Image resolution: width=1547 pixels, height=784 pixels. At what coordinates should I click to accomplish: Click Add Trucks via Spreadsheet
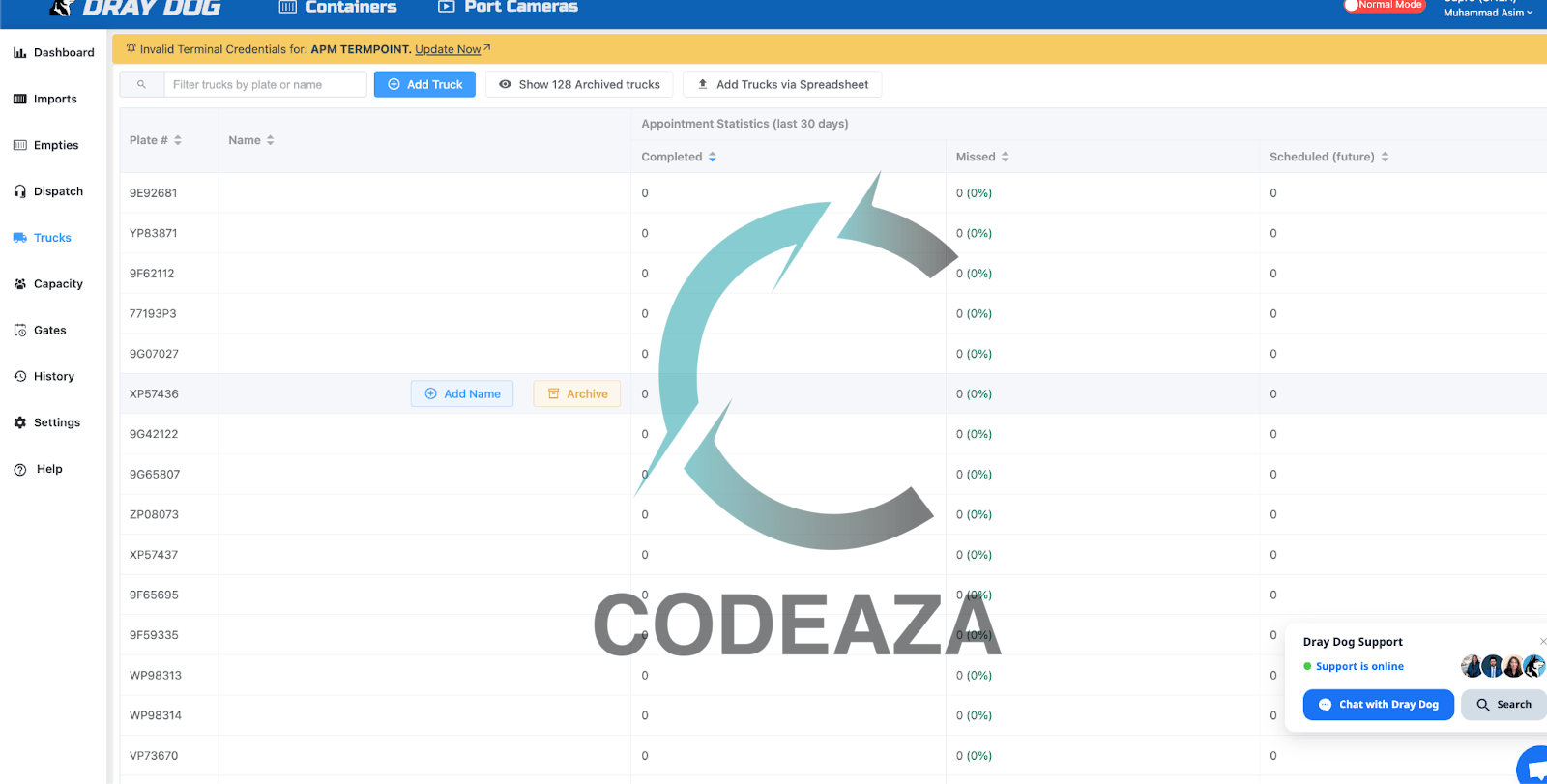pos(782,85)
